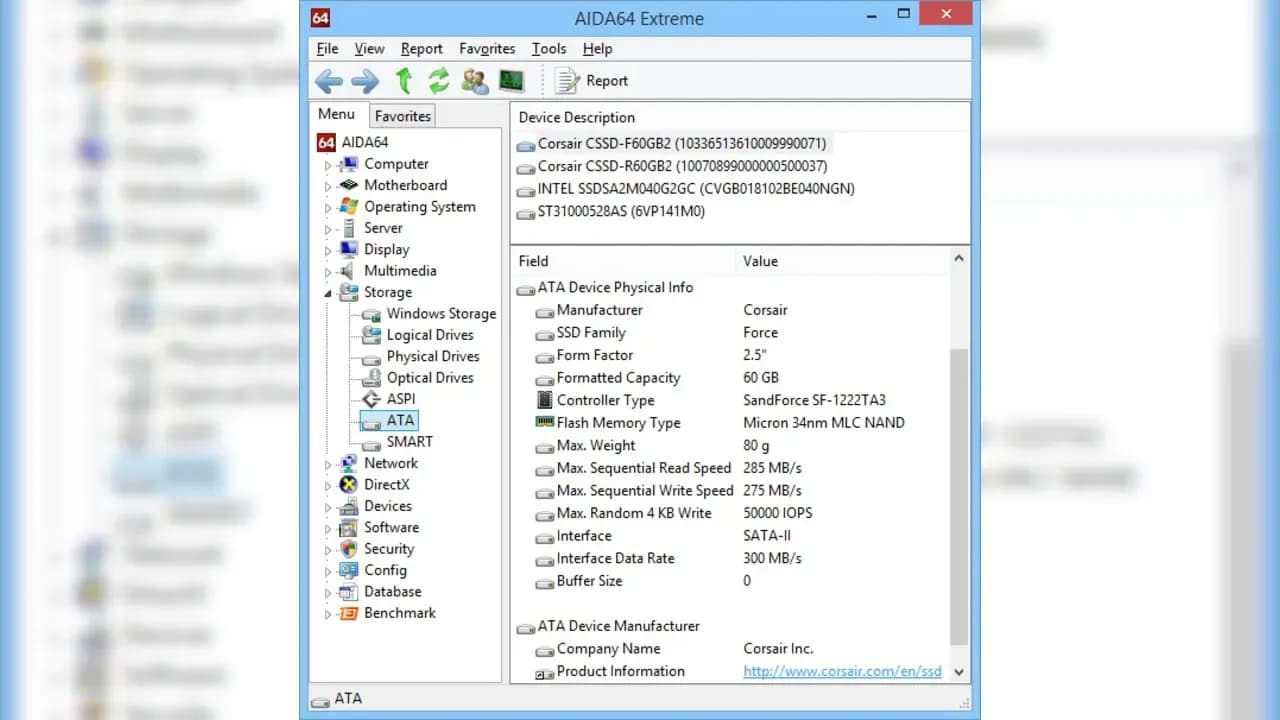1280x720 pixels.
Task: Open the Help menu
Action: [597, 48]
